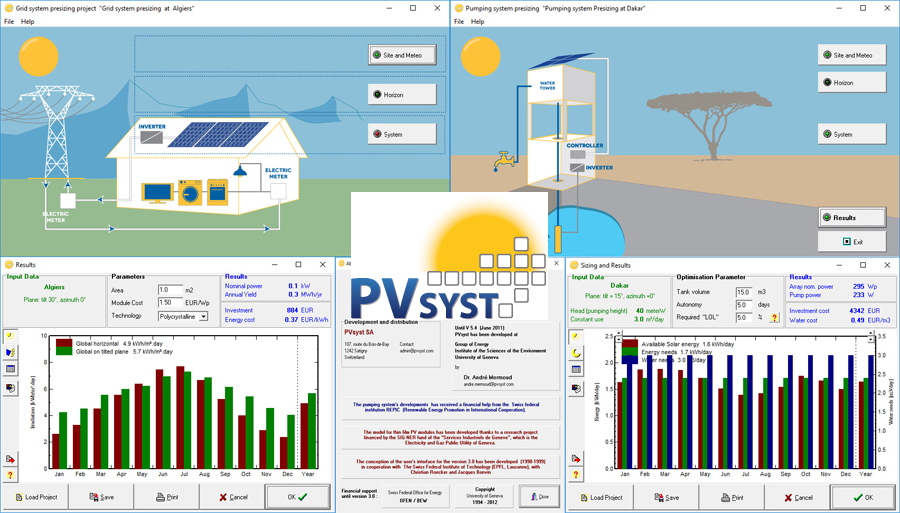Click the Exit button in Pumping window
The height and width of the screenshot is (513, 900).
coord(851,242)
